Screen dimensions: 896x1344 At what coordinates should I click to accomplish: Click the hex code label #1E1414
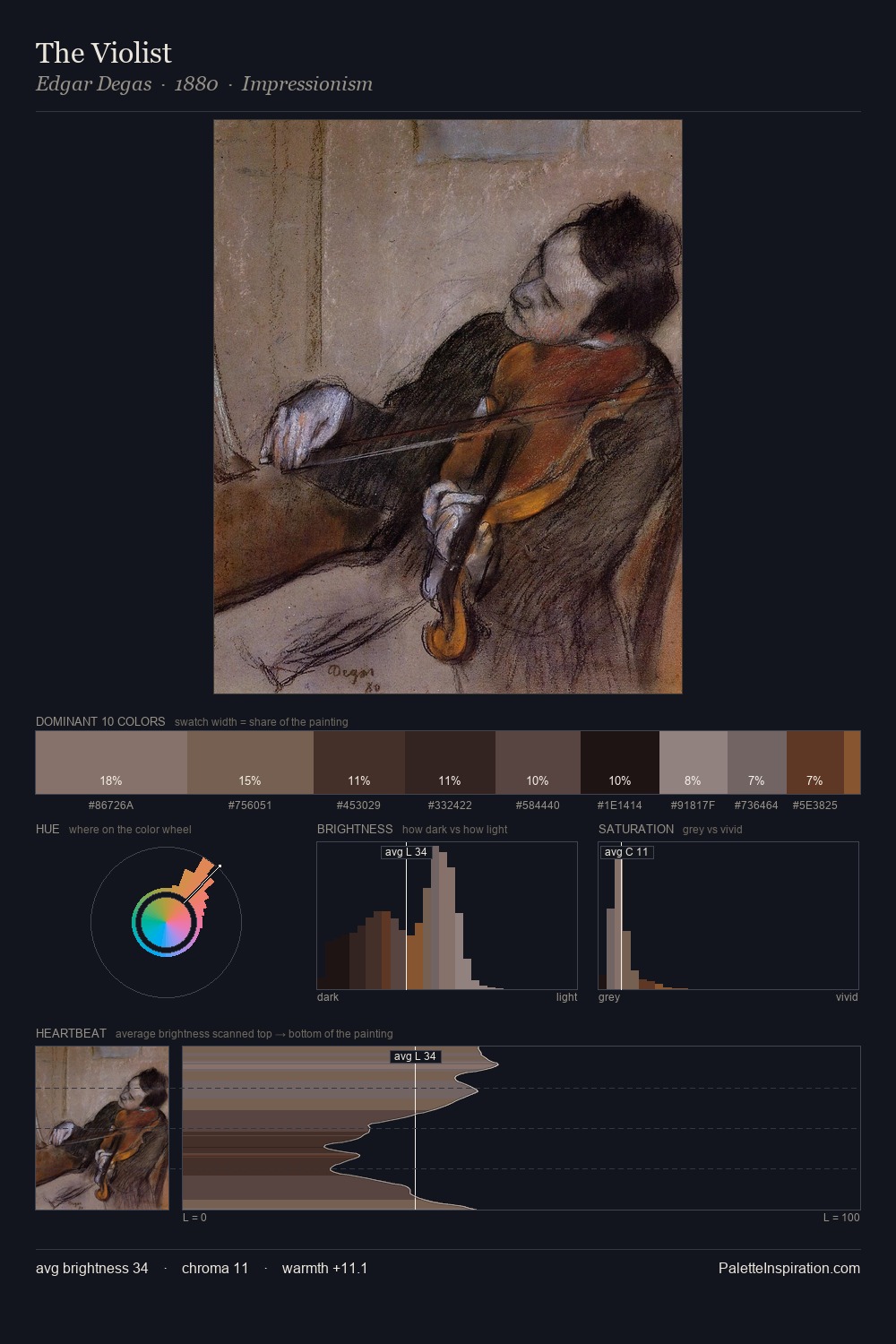pyautogui.click(x=620, y=806)
